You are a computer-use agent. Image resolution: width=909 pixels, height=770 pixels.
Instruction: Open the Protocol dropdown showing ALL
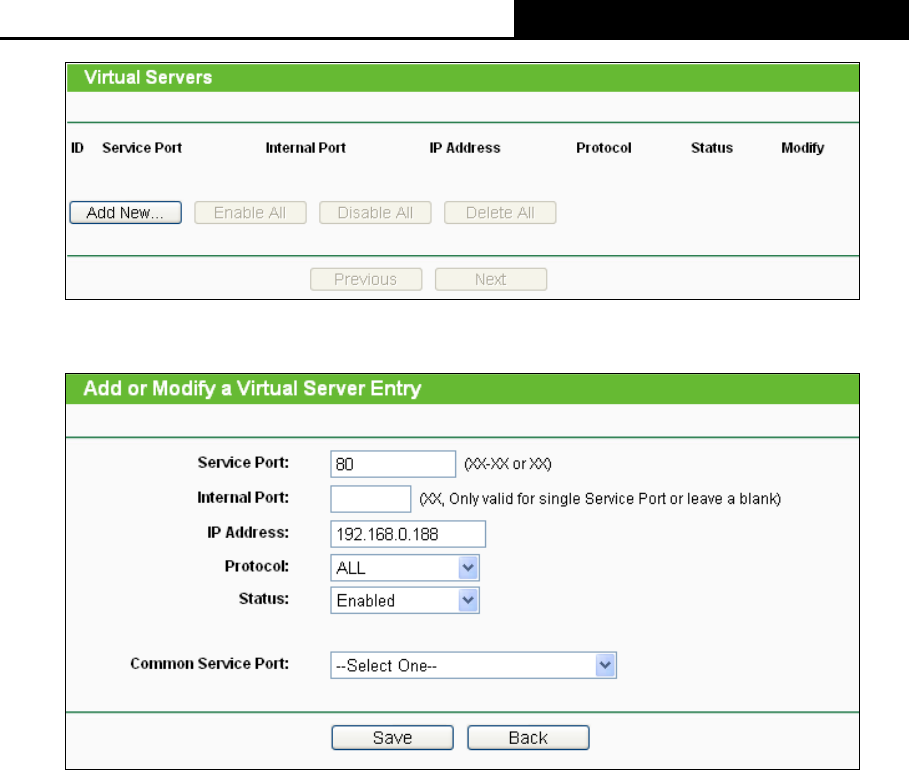405,568
